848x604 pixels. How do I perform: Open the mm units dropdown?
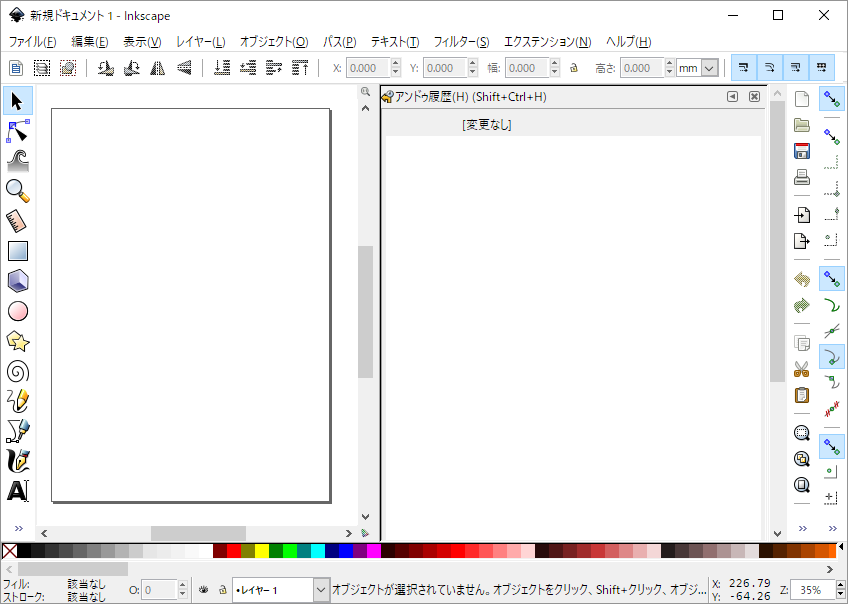tap(710, 68)
